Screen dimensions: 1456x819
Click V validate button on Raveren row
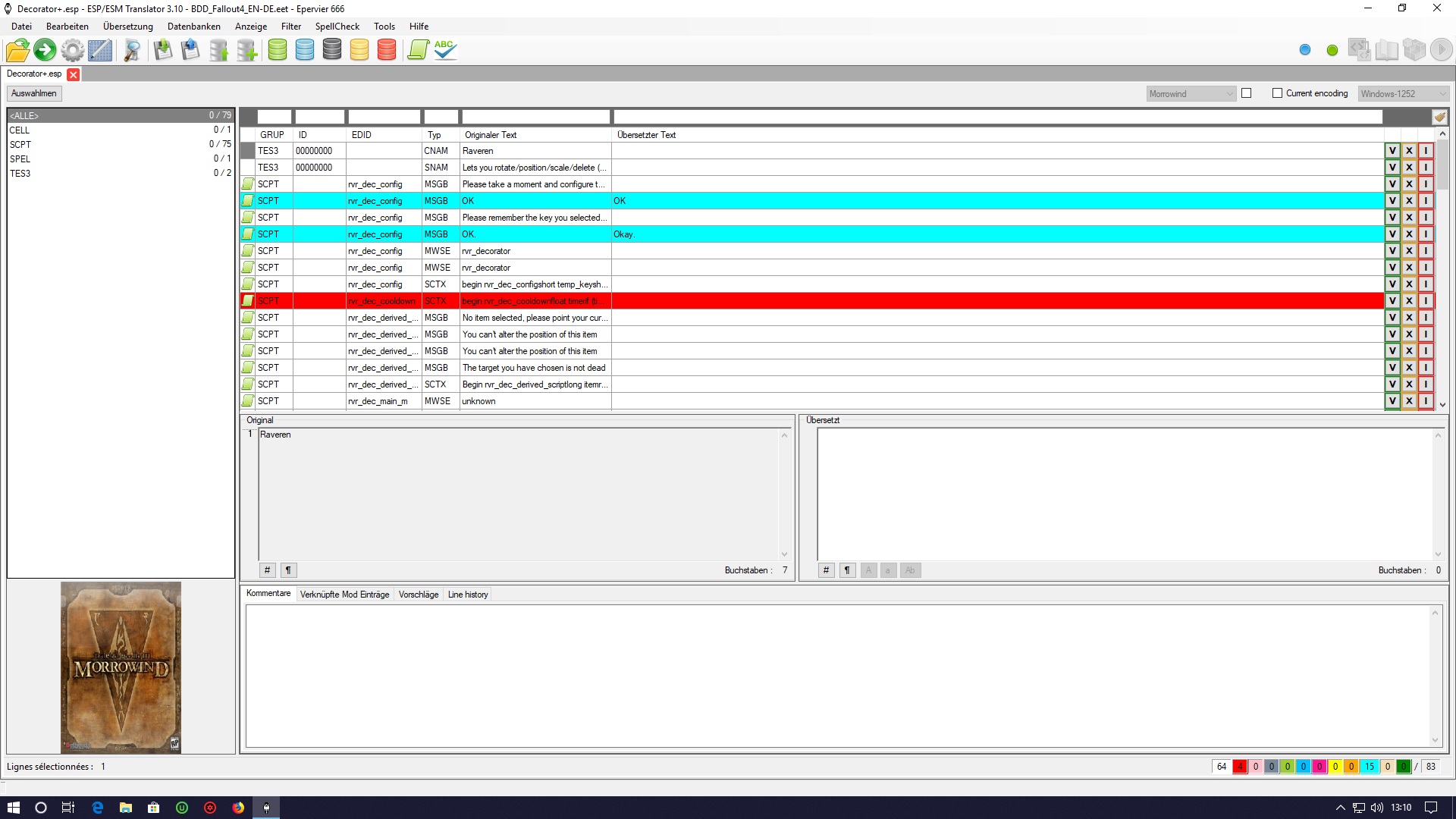1392,151
